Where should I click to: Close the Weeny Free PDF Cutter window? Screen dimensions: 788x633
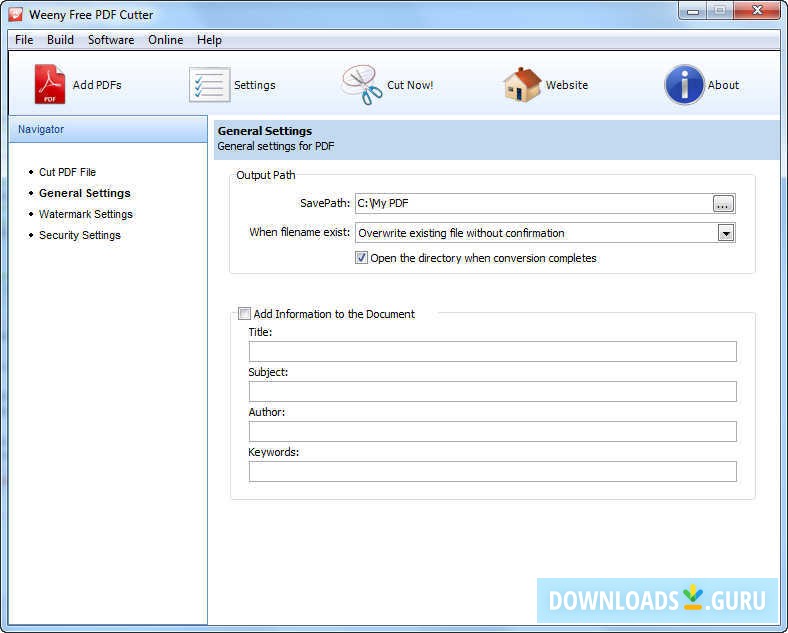757,11
